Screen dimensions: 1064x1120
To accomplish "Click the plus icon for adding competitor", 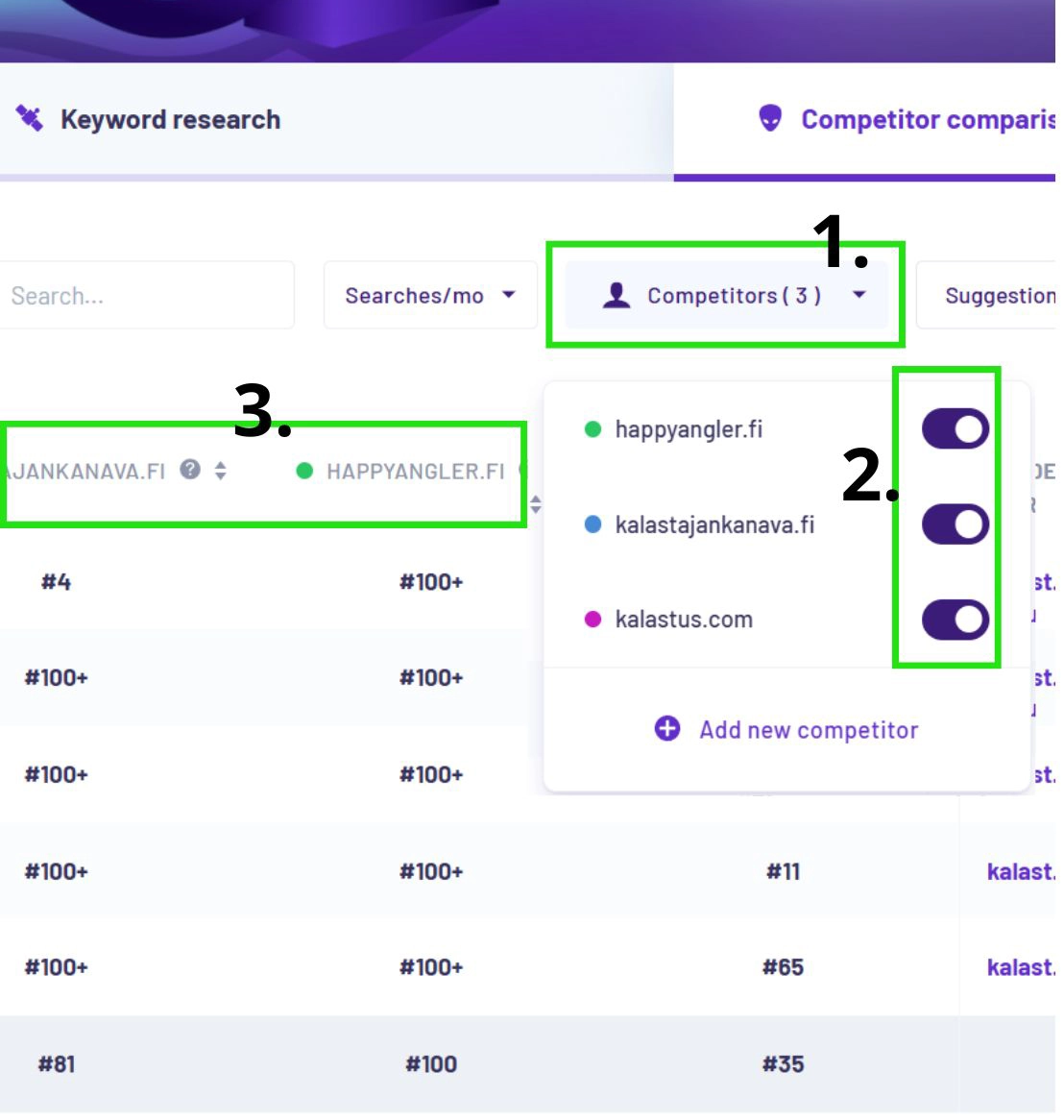I will pos(667,729).
